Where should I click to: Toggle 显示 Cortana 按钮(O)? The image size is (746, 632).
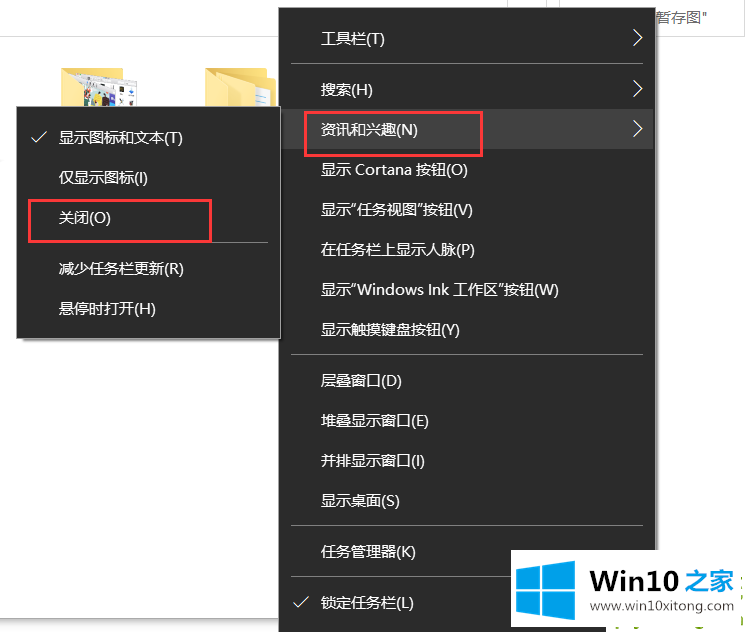click(x=394, y=170)
